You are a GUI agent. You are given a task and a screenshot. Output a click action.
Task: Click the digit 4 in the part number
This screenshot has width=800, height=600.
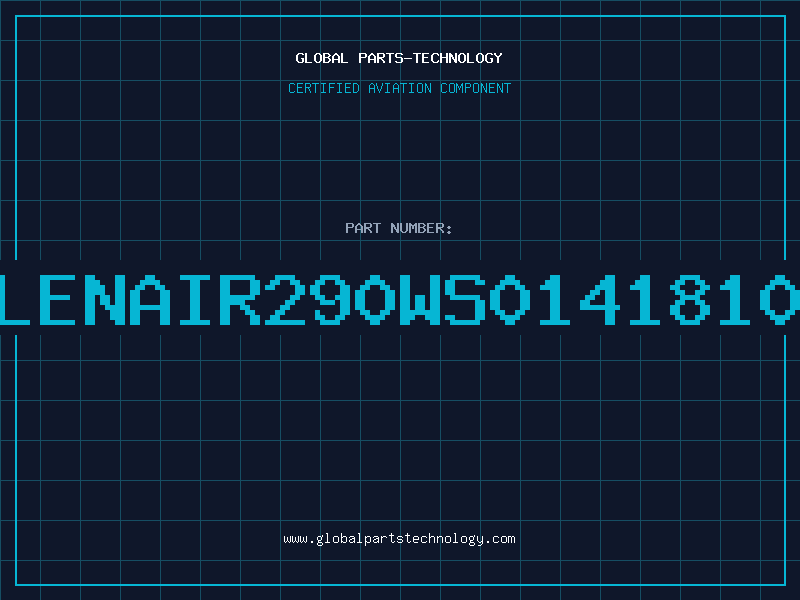click(x=599, y=299)
